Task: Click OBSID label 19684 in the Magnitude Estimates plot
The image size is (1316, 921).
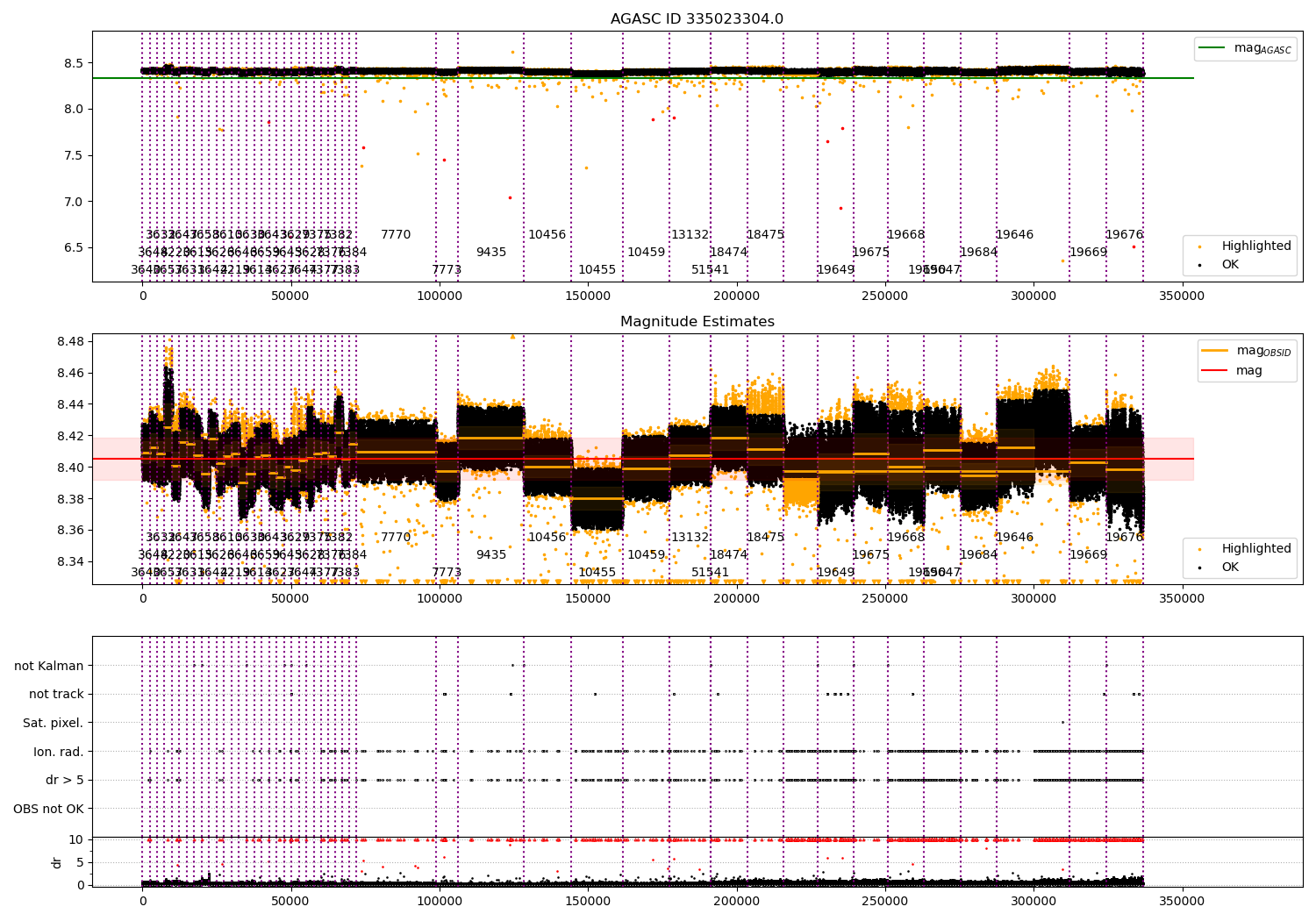Action: coord(979,555)
